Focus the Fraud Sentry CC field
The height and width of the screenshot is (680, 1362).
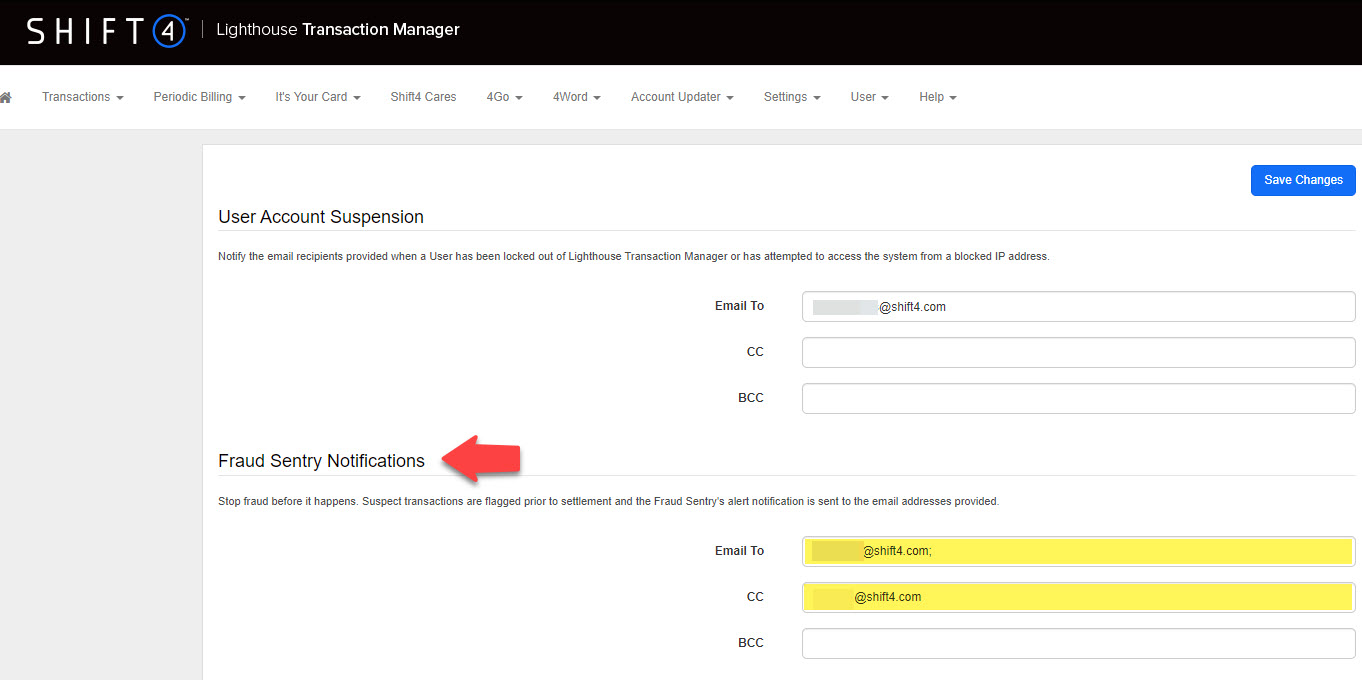[1078, 597]
